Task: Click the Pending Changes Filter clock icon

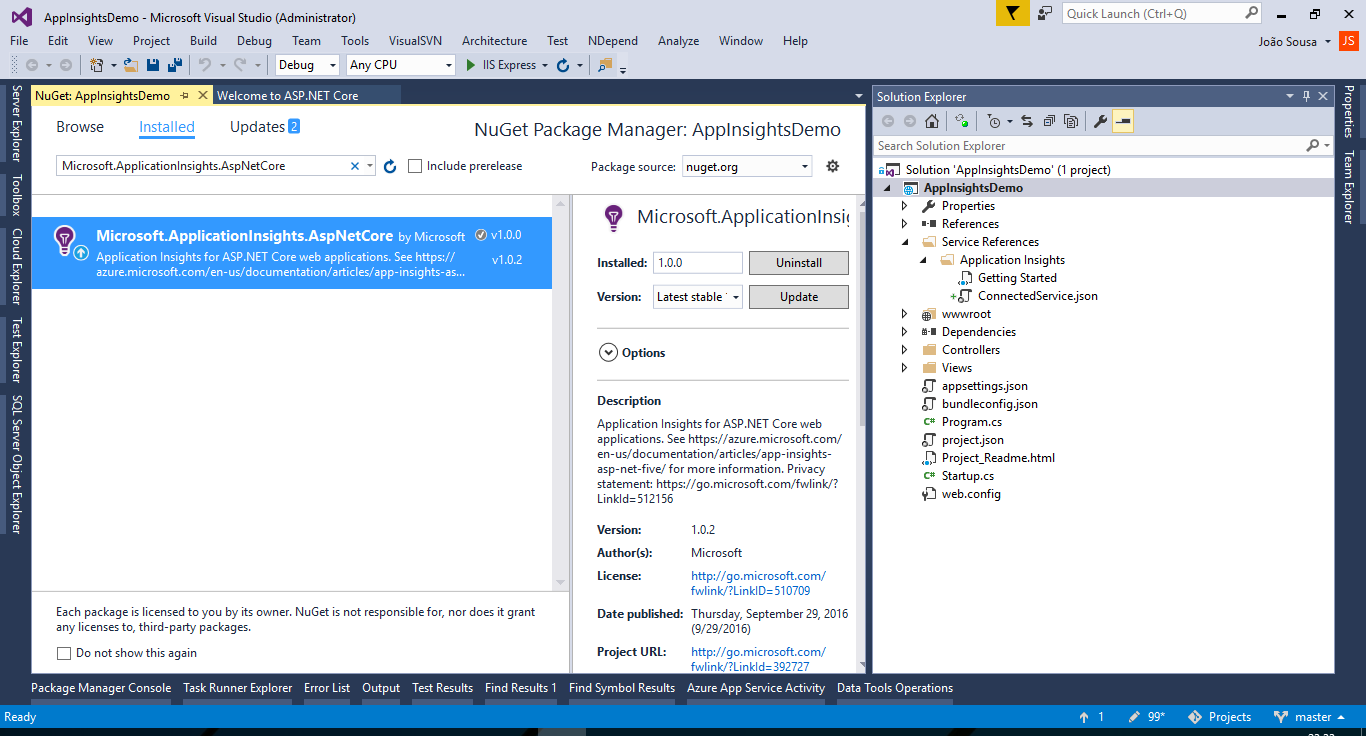Action: pos(992,121)
